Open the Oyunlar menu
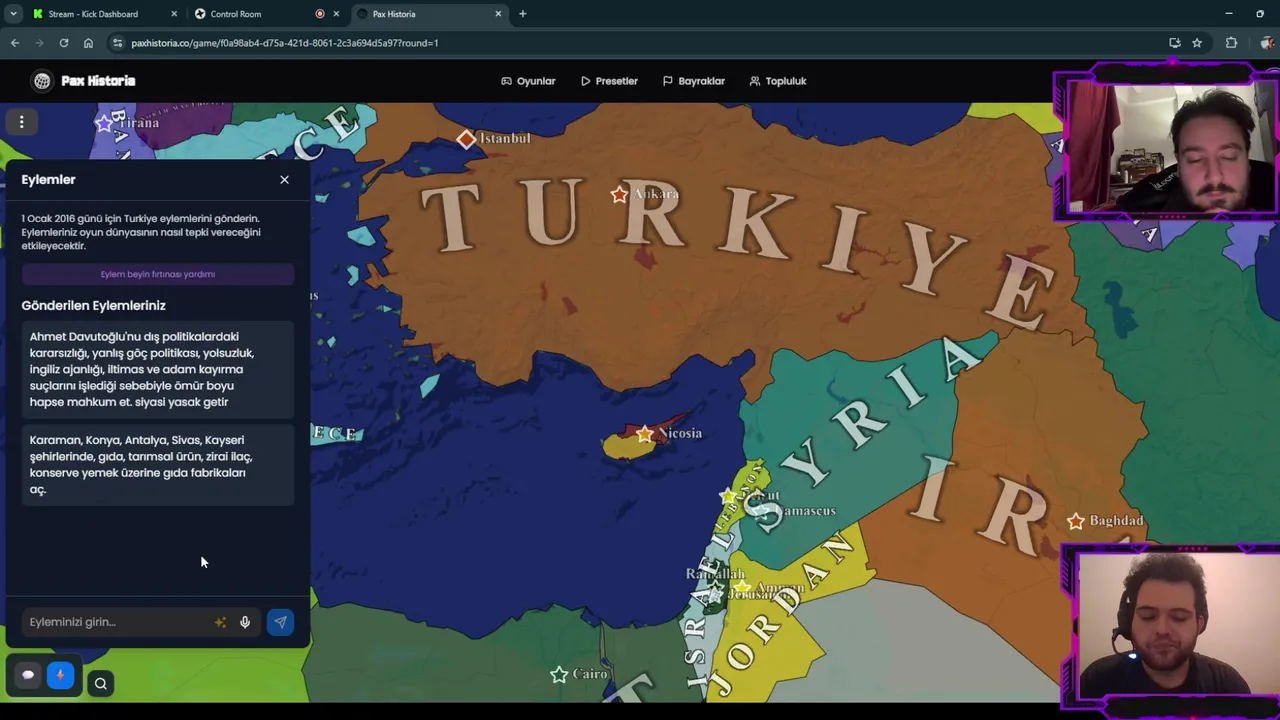The image size is (1280, 720). click(528, 81)
